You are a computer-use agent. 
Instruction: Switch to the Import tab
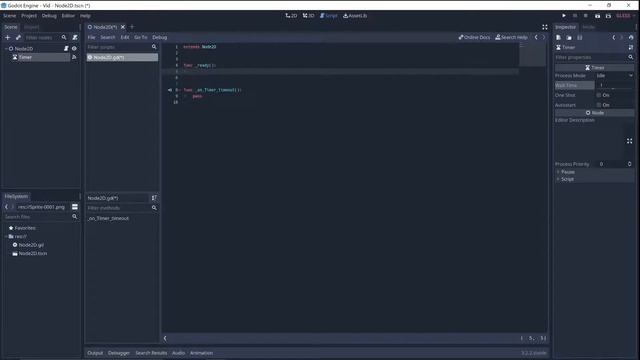click(x=31, y=27)
